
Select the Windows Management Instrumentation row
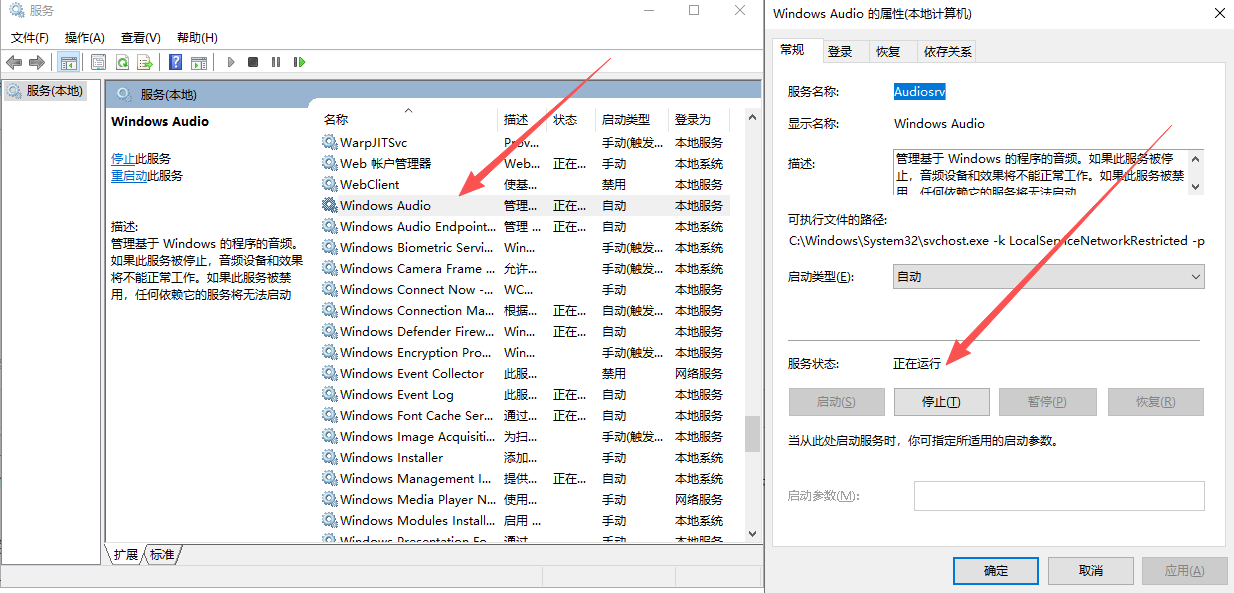[x=524, y=478]
